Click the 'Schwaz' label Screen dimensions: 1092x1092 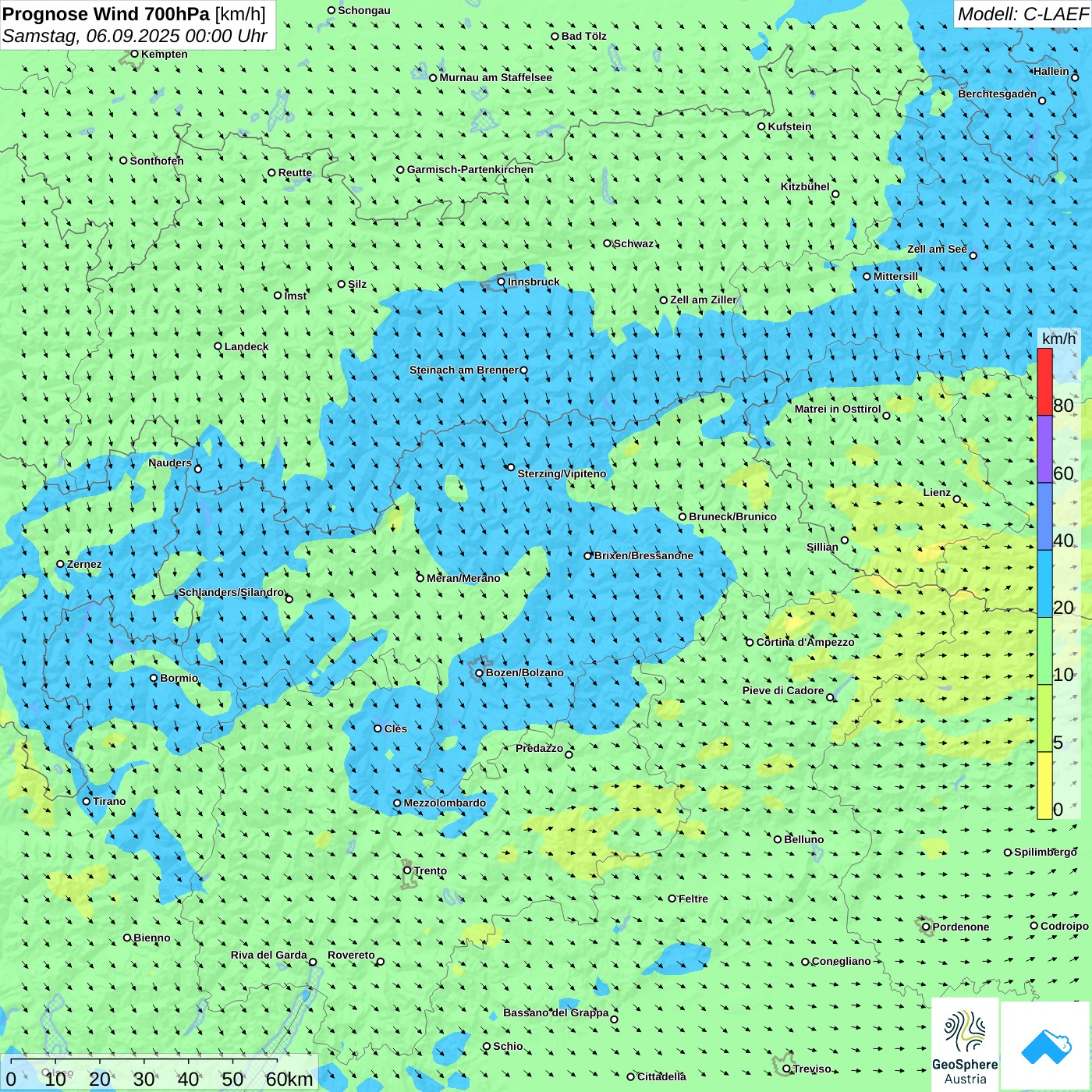(633, 243)
